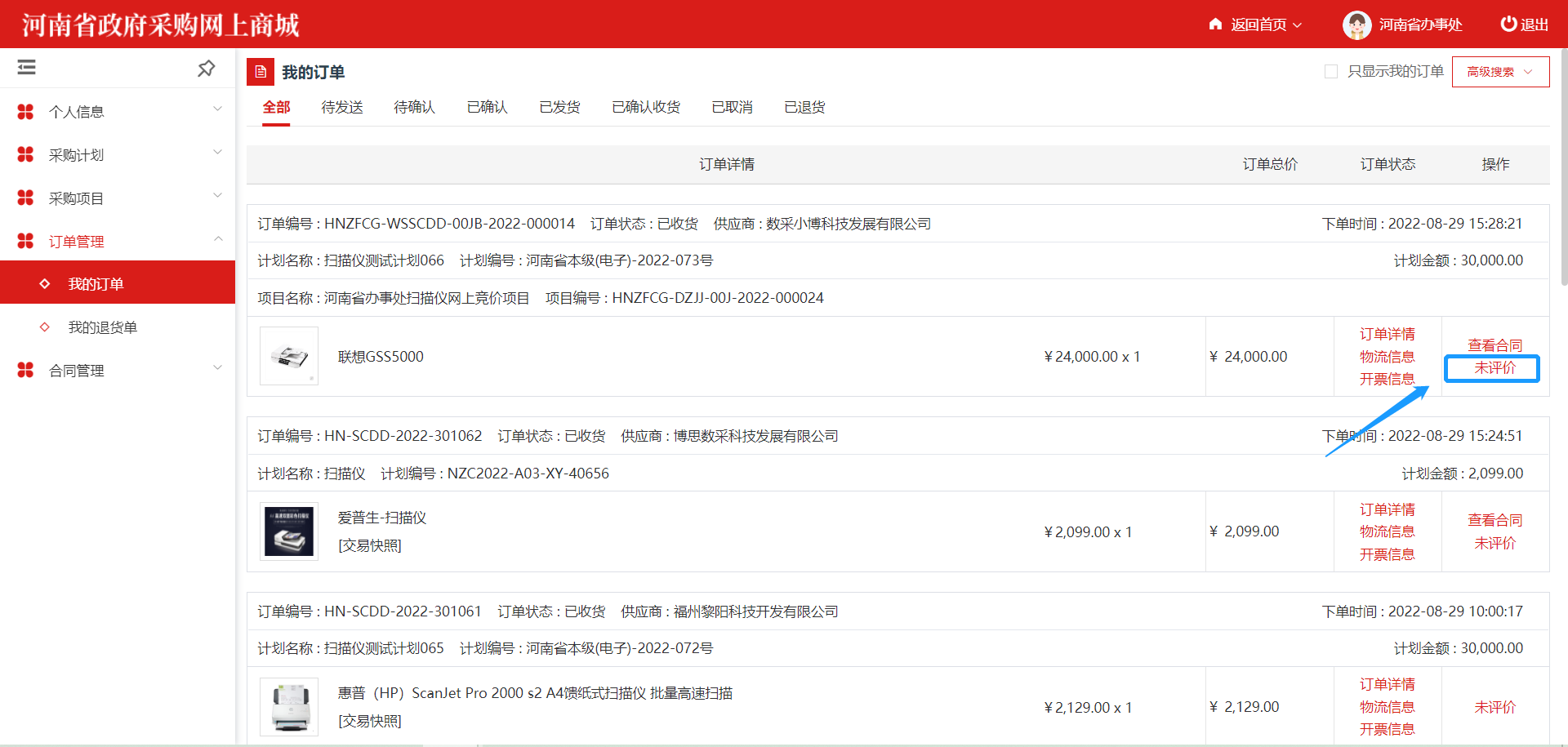Open the 联想GSS5000 product name
Viewport: 1568px width, 747px height.
click(x=381, y=357)
